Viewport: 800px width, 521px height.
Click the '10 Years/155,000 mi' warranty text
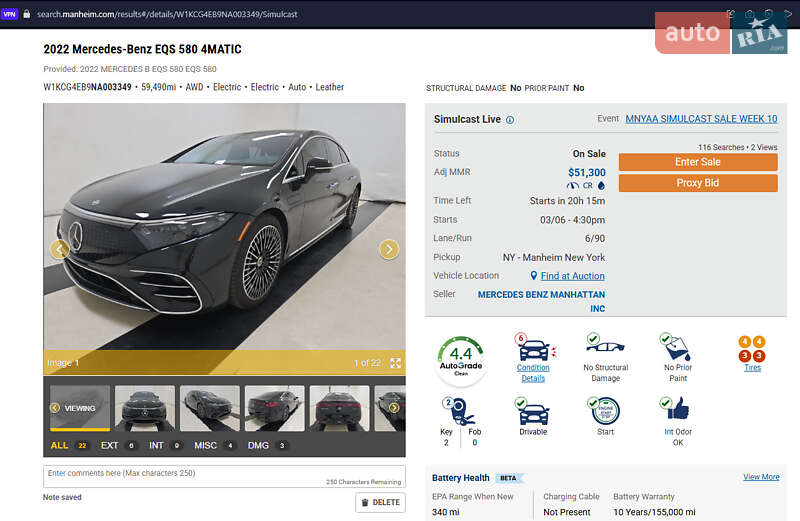pos(654,512)
